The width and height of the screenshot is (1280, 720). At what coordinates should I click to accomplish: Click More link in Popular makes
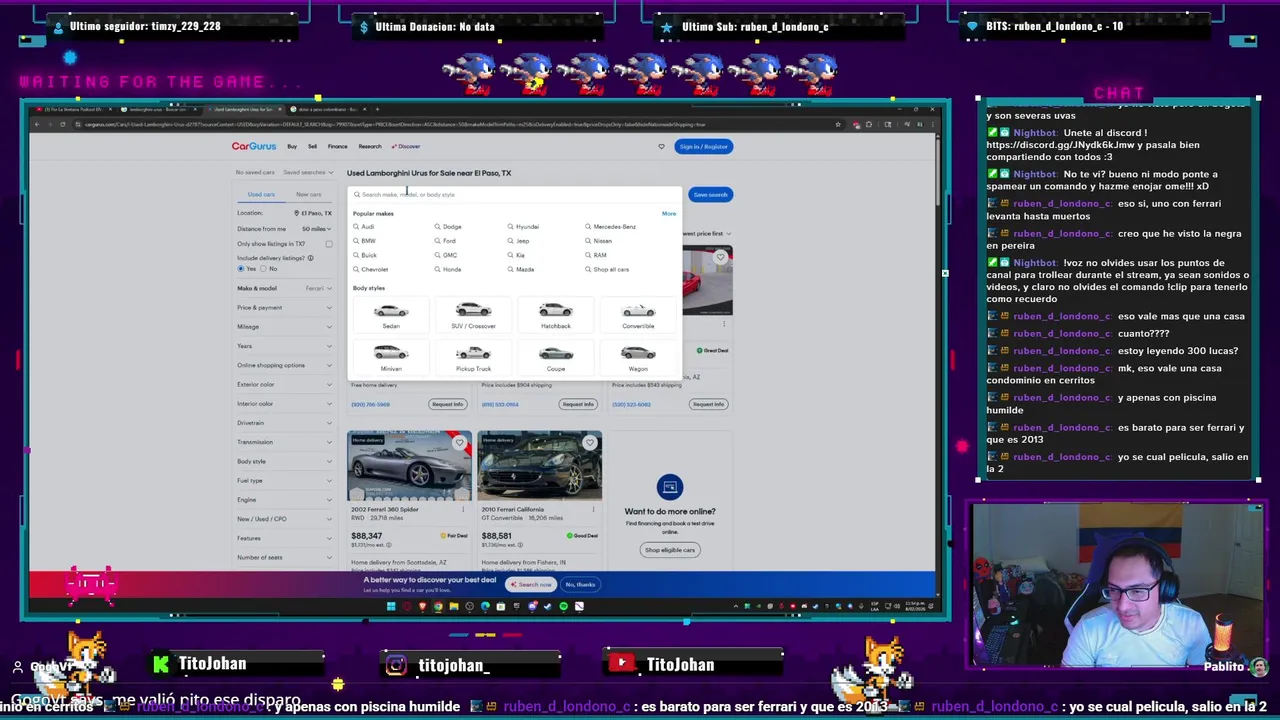[669, 214]
